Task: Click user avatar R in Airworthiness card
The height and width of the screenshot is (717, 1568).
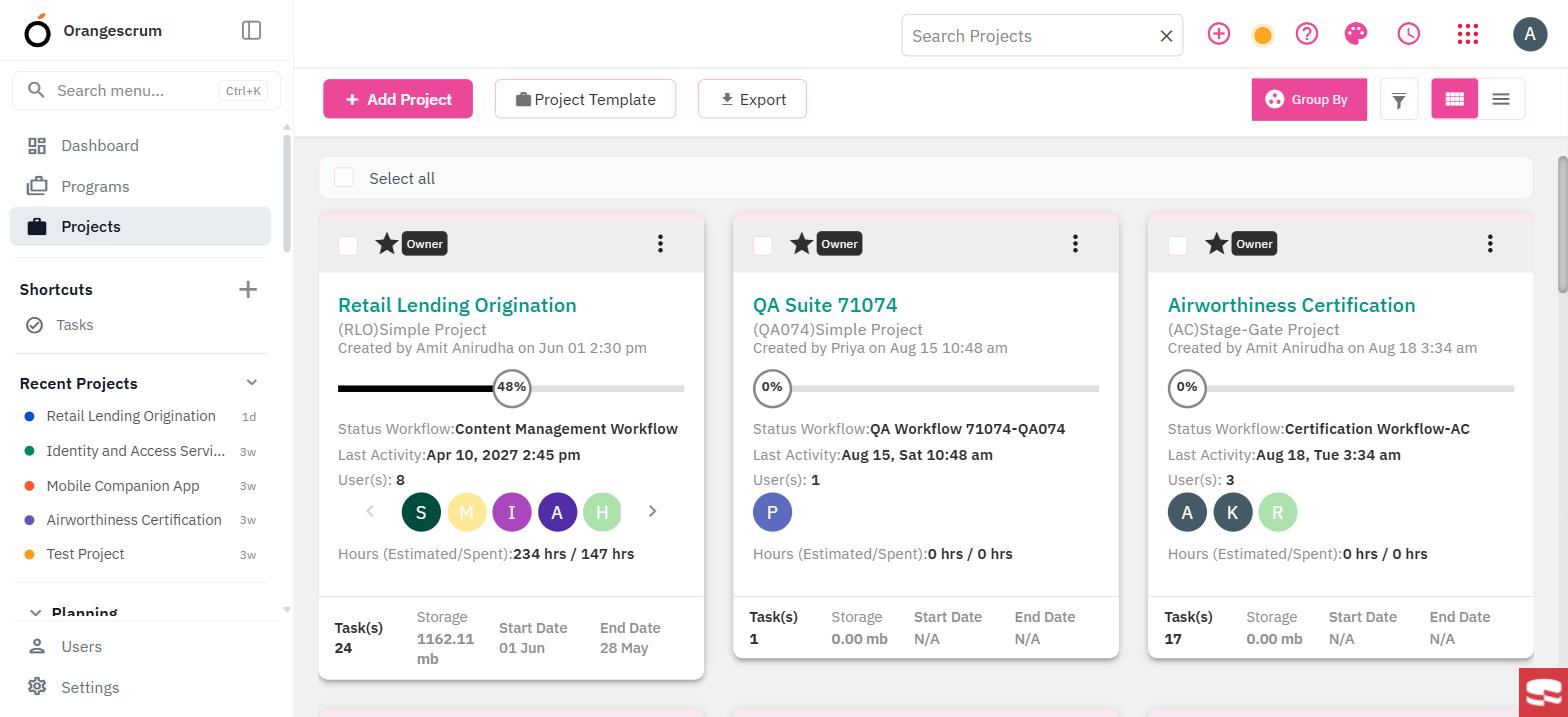Action: [x=1278, y=512]
